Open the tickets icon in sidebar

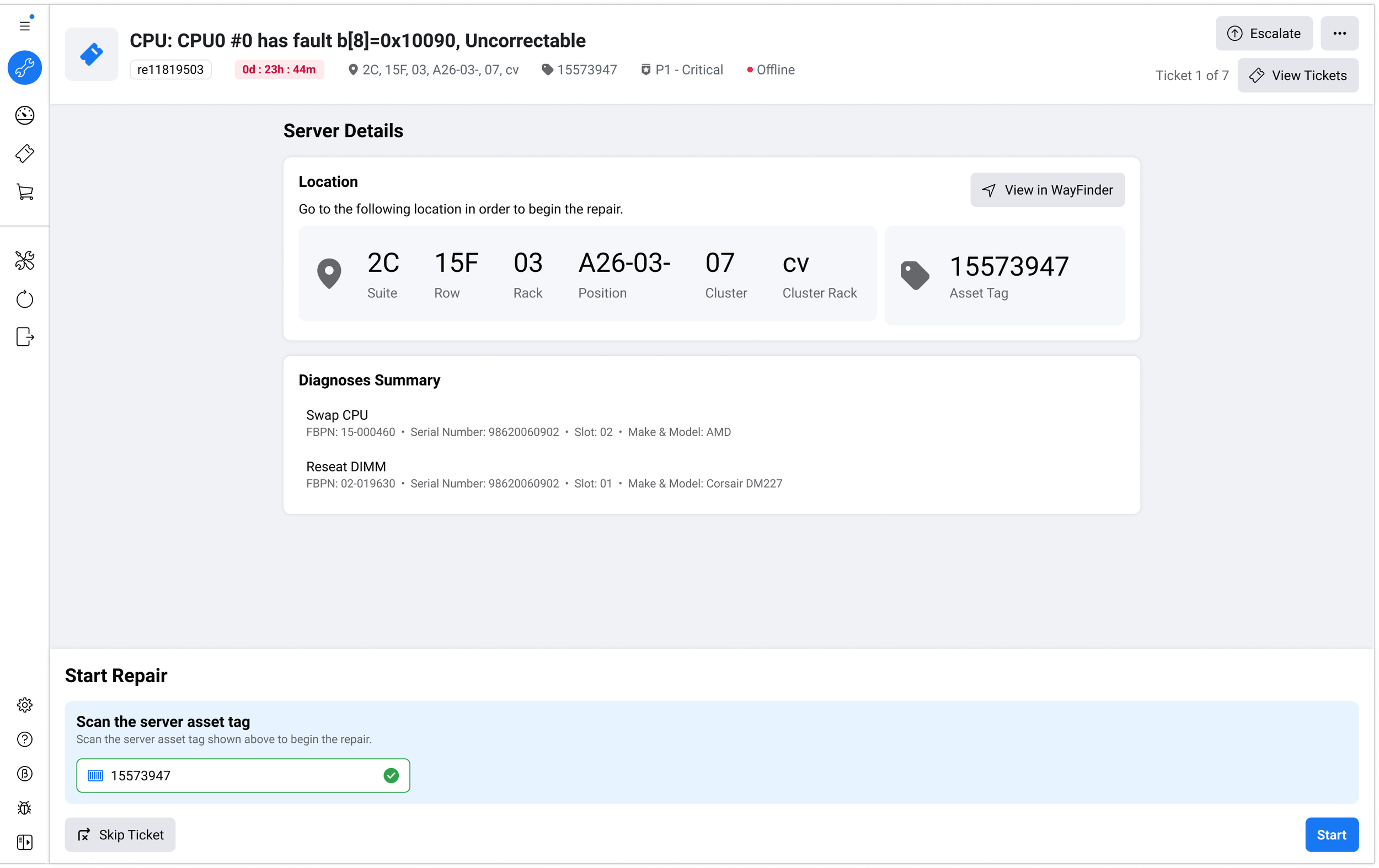point(25,153)
